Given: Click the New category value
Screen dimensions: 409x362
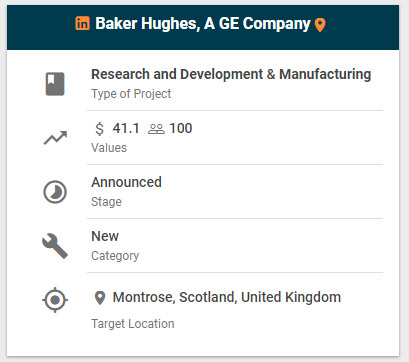Looking at the screenshot, I should tap(105, 236).
